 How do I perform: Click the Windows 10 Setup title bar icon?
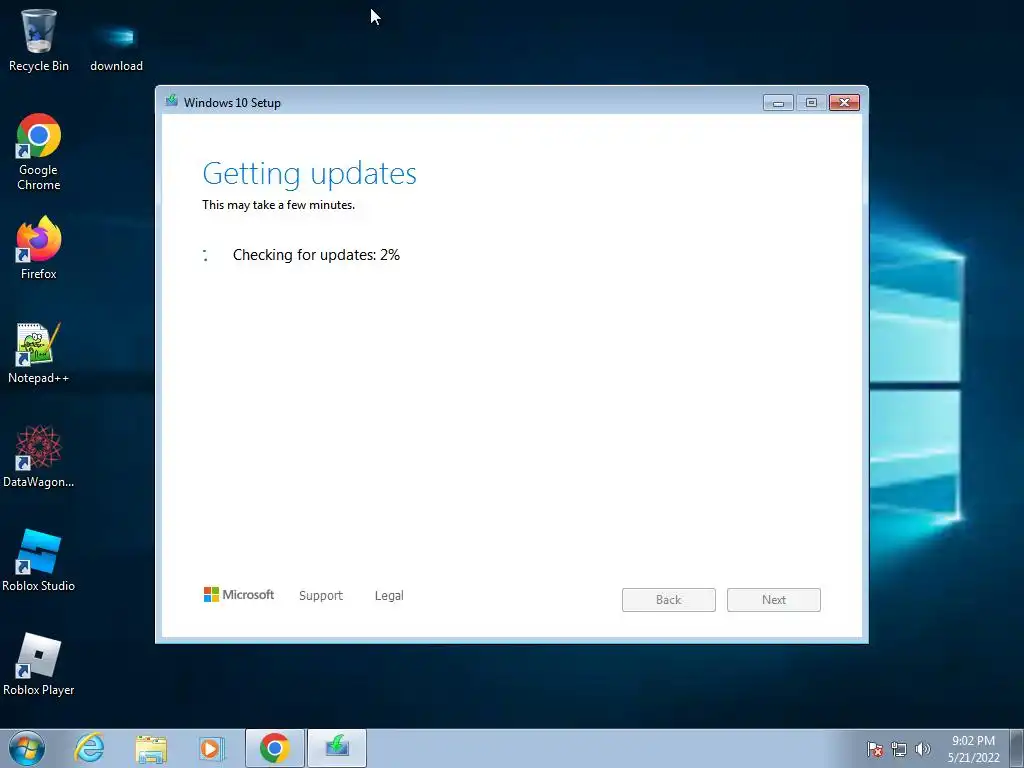click(172, 101)
